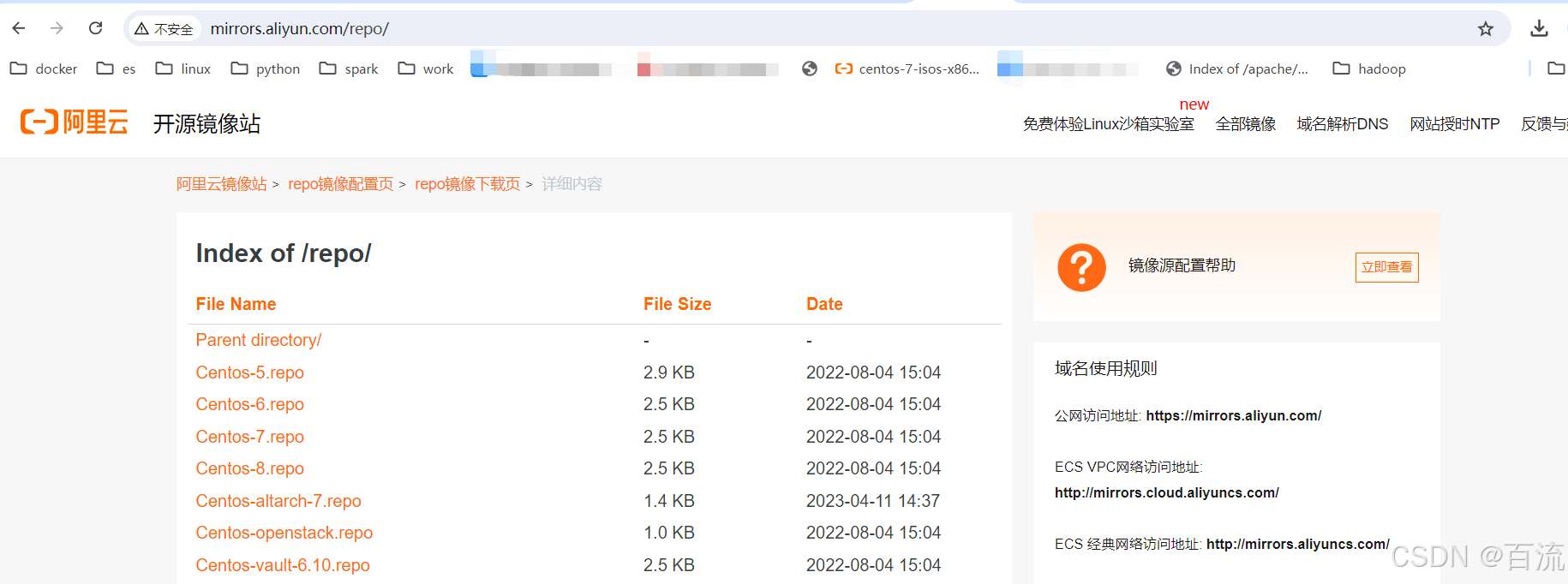
Task: Reload the page with refresh icon
Action: point(96,28)
